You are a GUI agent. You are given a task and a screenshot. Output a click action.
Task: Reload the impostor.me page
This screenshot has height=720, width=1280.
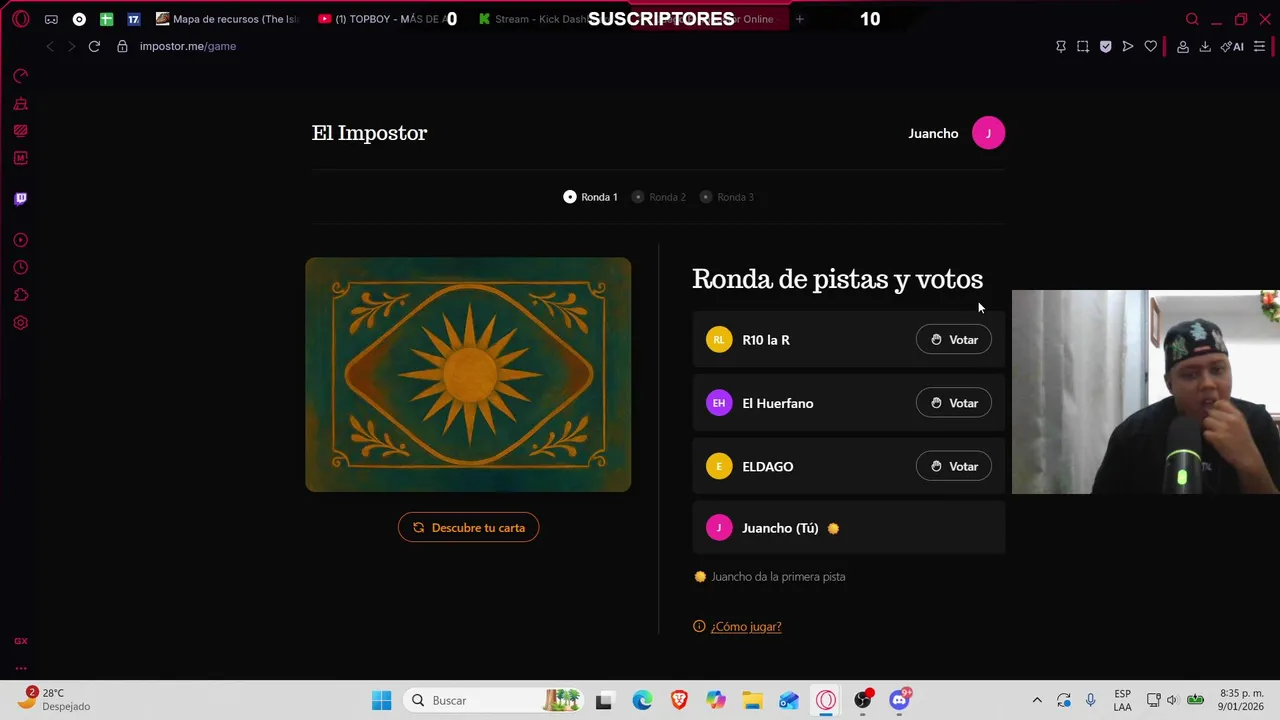pyautogui.click(x=94, y=46)
